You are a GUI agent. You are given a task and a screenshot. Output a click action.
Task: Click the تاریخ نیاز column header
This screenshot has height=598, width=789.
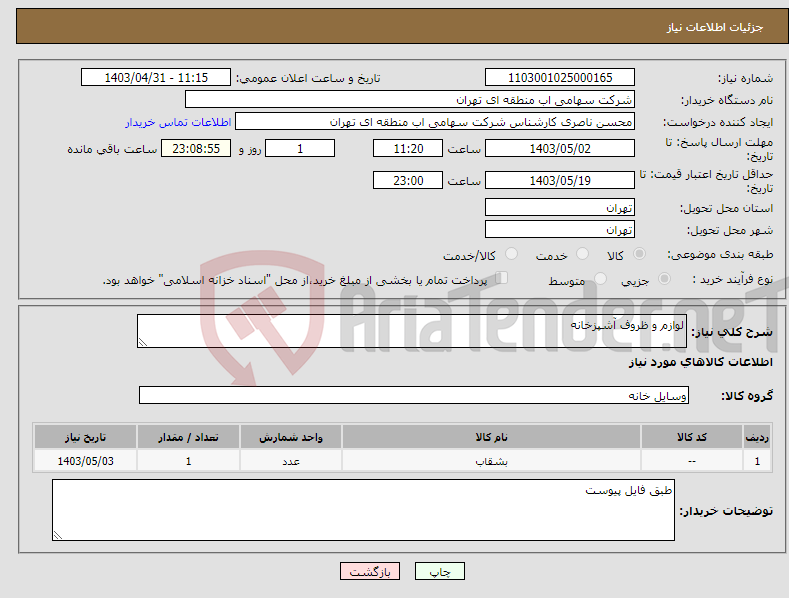pyautogui.click(x=86, y=437)
